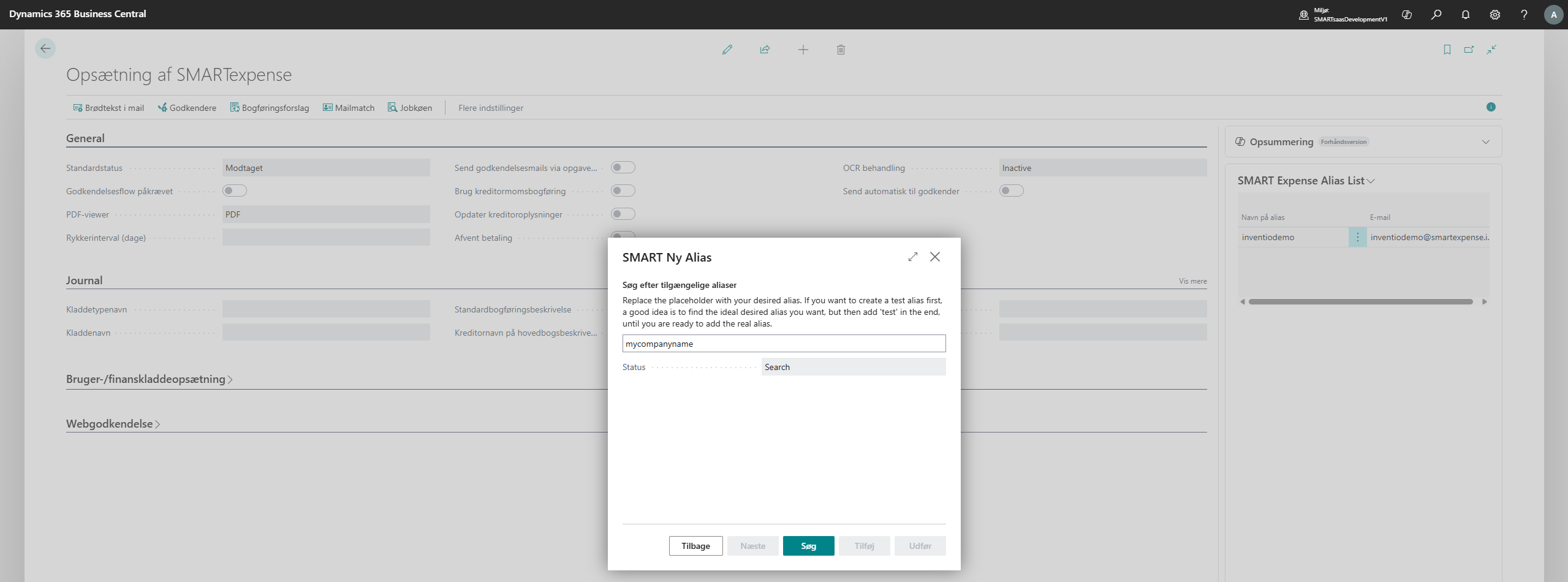
Task: Click the bookmark icon
Action: click(1447, 50)
